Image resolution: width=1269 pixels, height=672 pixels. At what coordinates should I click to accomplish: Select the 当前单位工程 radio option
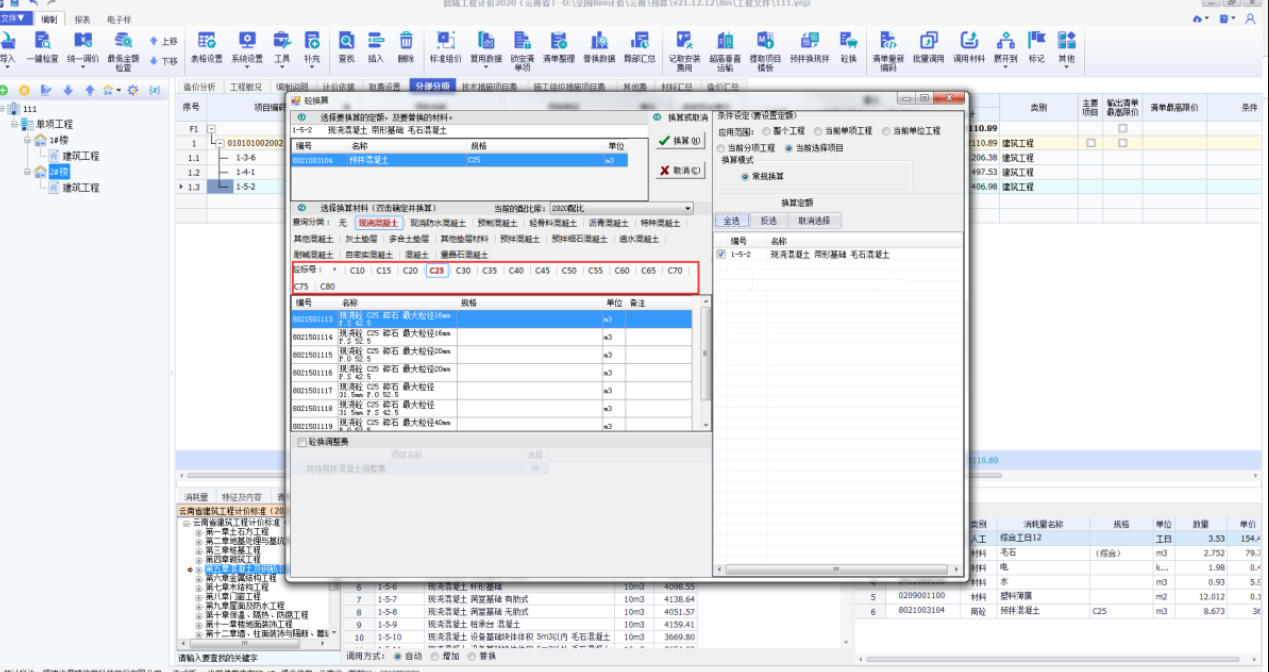886,131
